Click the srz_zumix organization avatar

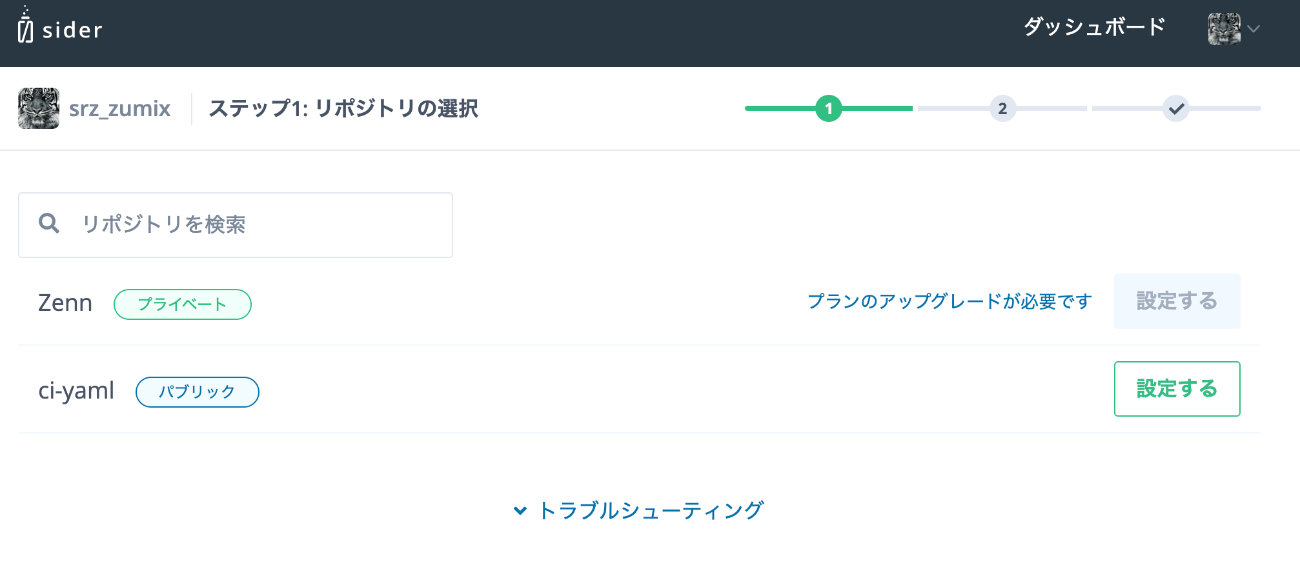pyautogui.click(x=39, y=108)
